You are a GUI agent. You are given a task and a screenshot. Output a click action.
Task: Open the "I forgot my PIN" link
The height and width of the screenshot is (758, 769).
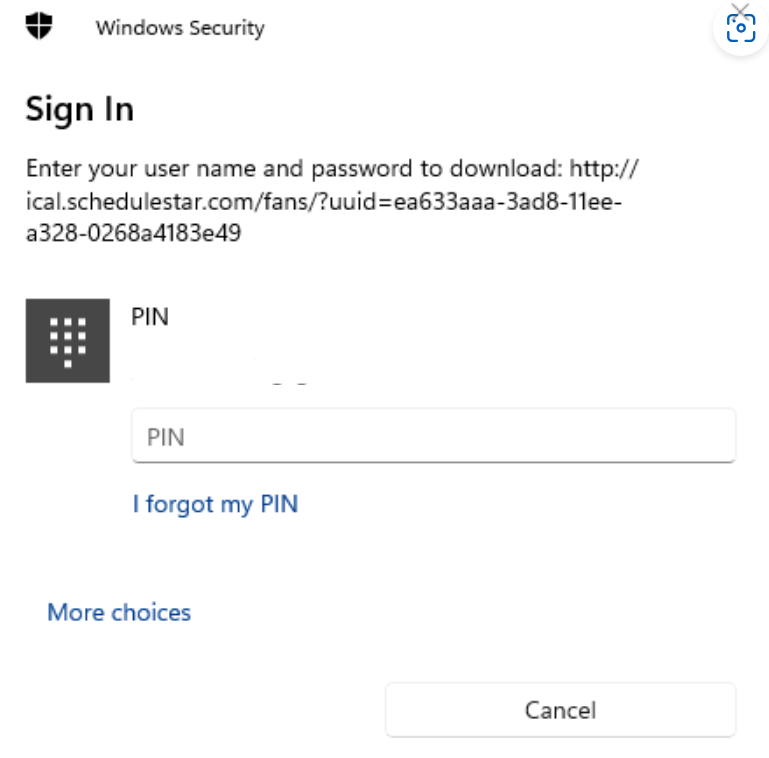pyautogui.click(x=215, y=504)
